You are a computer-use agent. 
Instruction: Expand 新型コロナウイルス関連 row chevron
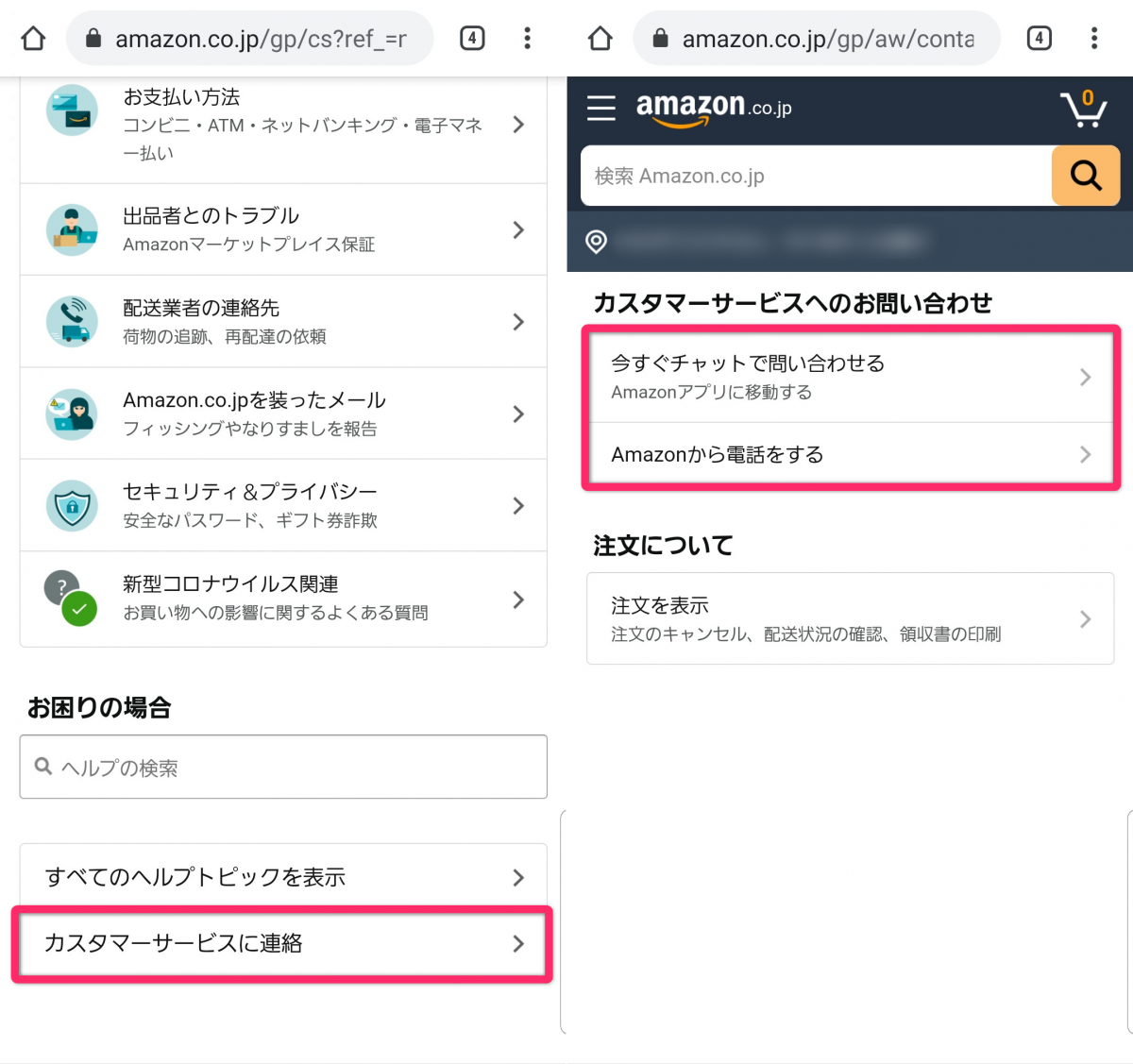pos(518,600)
